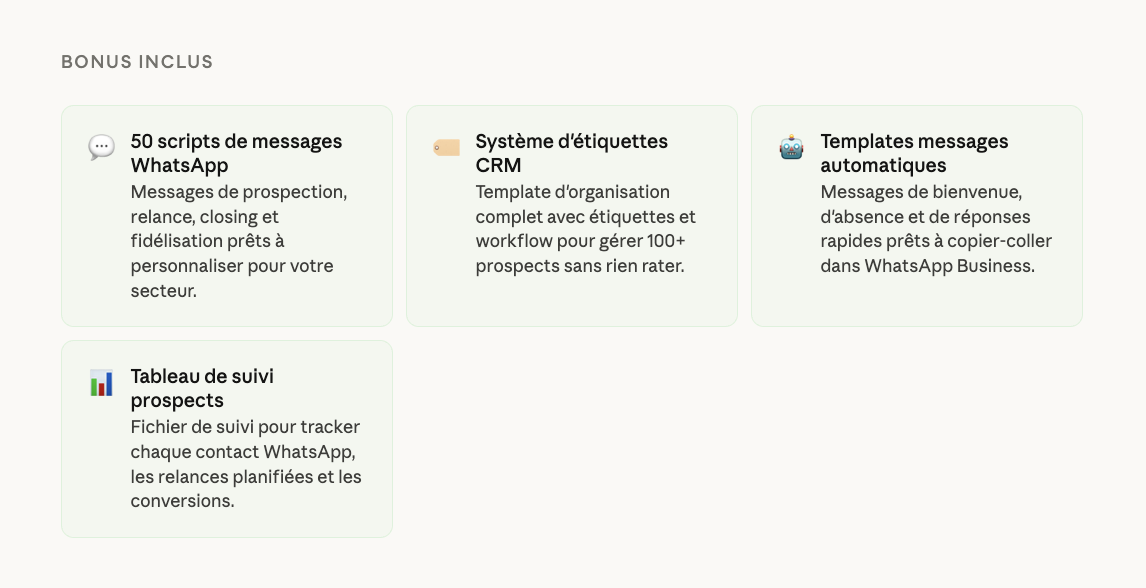Click the description starting "Fichier de suivi"
The height and width of the screenshot is (588, 1146).
pyautogui.click(x=246, y=464)
